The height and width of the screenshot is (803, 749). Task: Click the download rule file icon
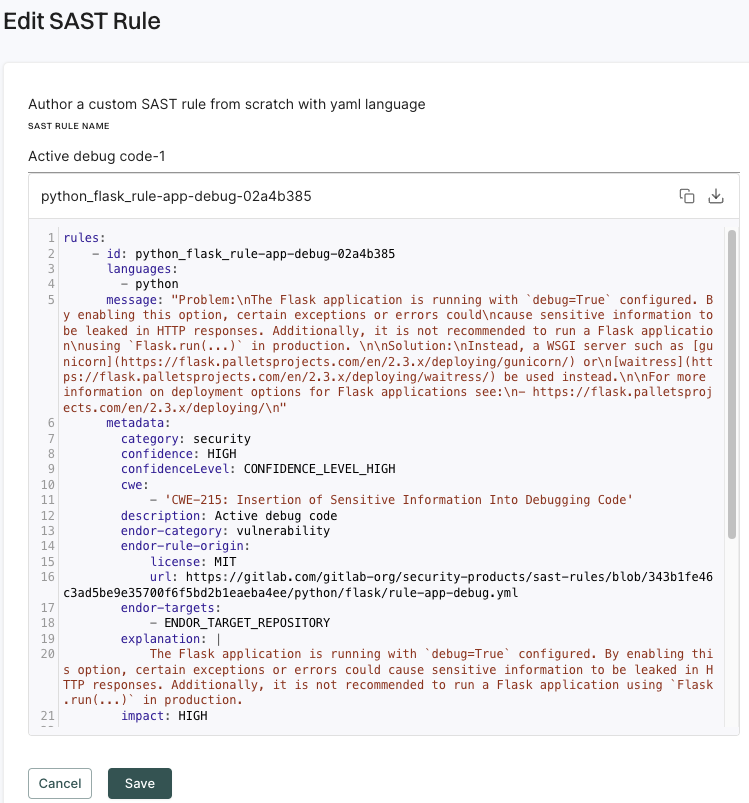click(x=715, y=196)
